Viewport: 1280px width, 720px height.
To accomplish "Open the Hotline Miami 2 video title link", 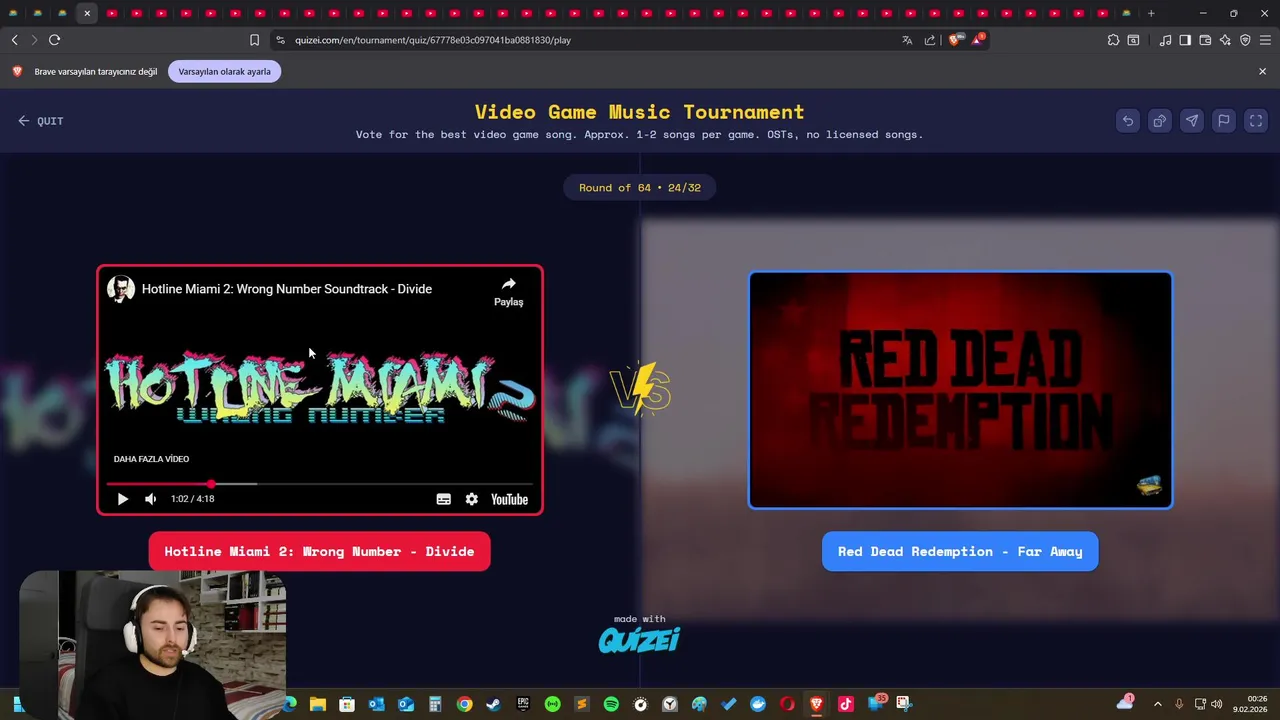I will pos(287,289).
